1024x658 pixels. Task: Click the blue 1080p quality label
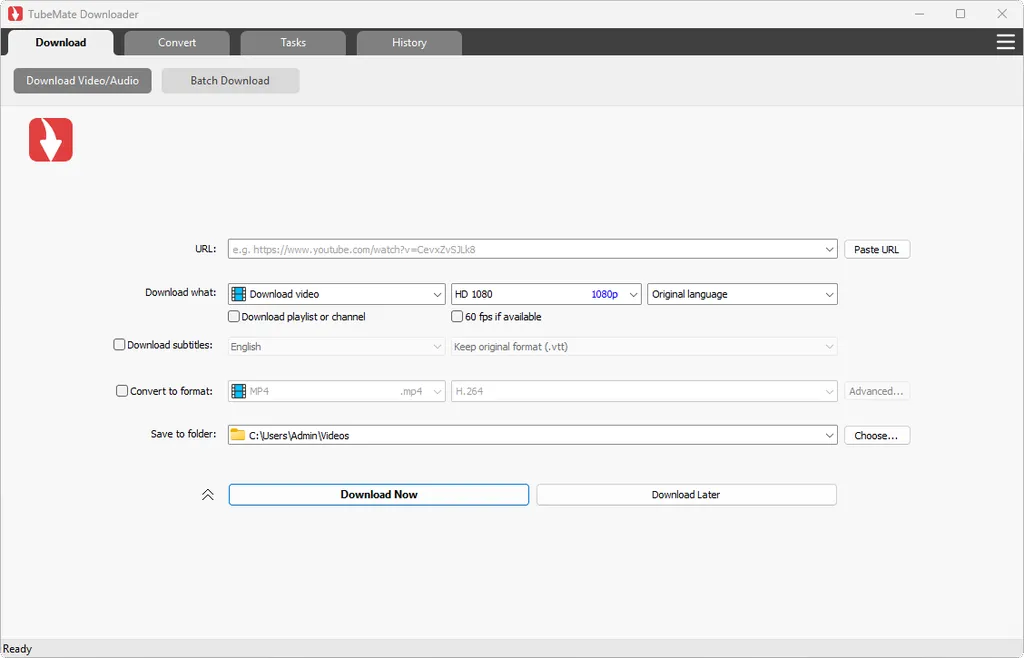605,294
